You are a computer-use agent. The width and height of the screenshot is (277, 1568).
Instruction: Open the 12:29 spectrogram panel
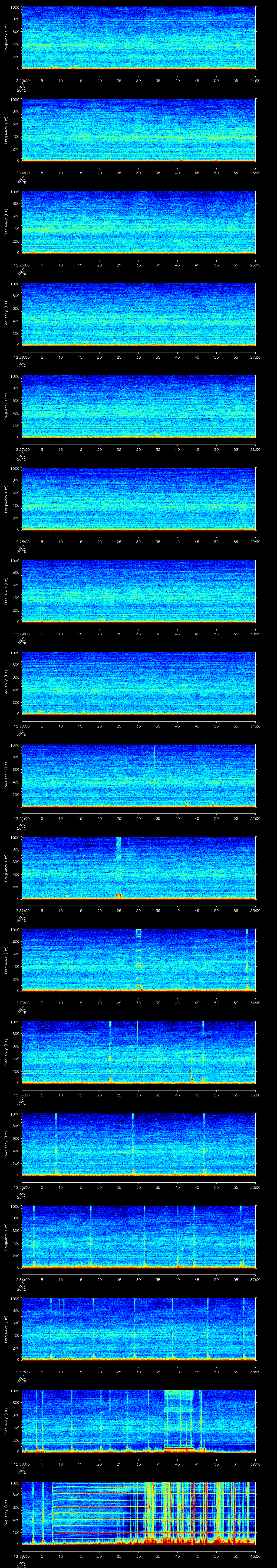(138, 591)
